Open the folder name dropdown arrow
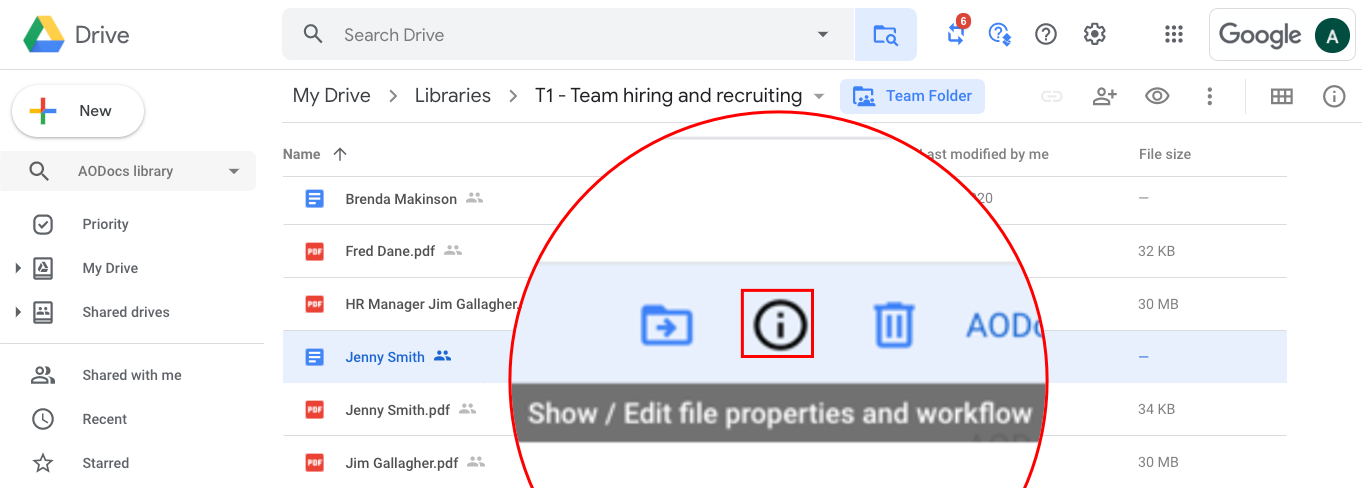1362x488 pixels. [x=819, y=96]
